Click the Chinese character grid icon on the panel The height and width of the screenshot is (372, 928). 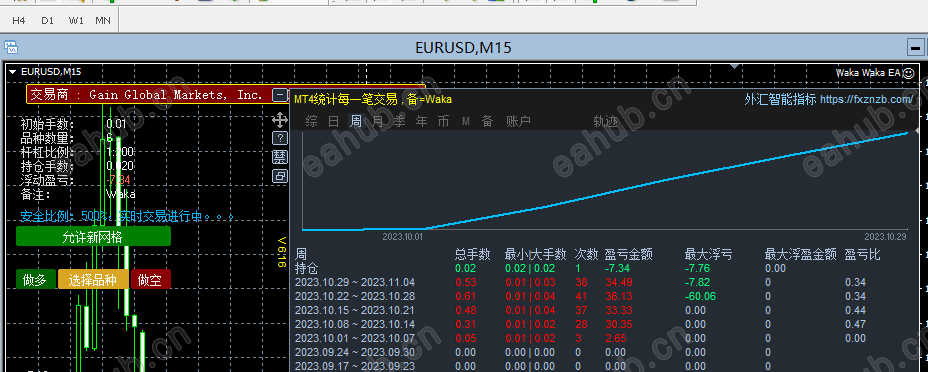(279, 157)
